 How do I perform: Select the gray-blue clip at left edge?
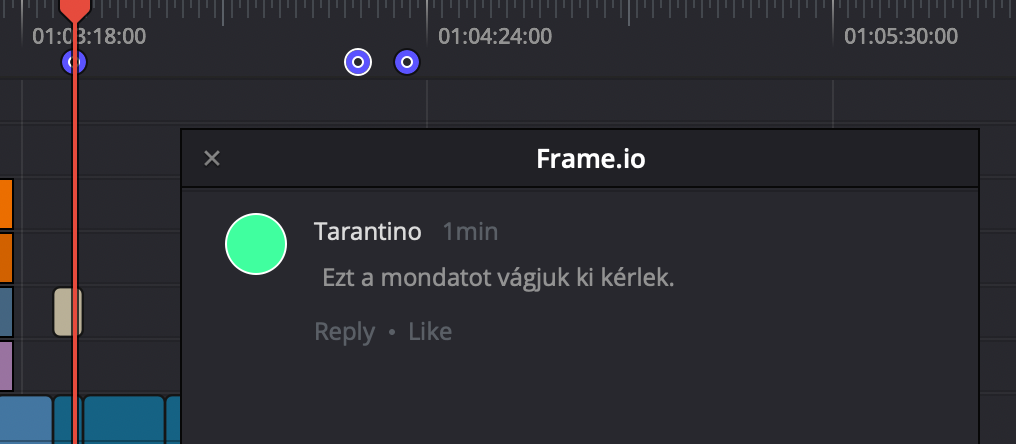click(6, 311)
